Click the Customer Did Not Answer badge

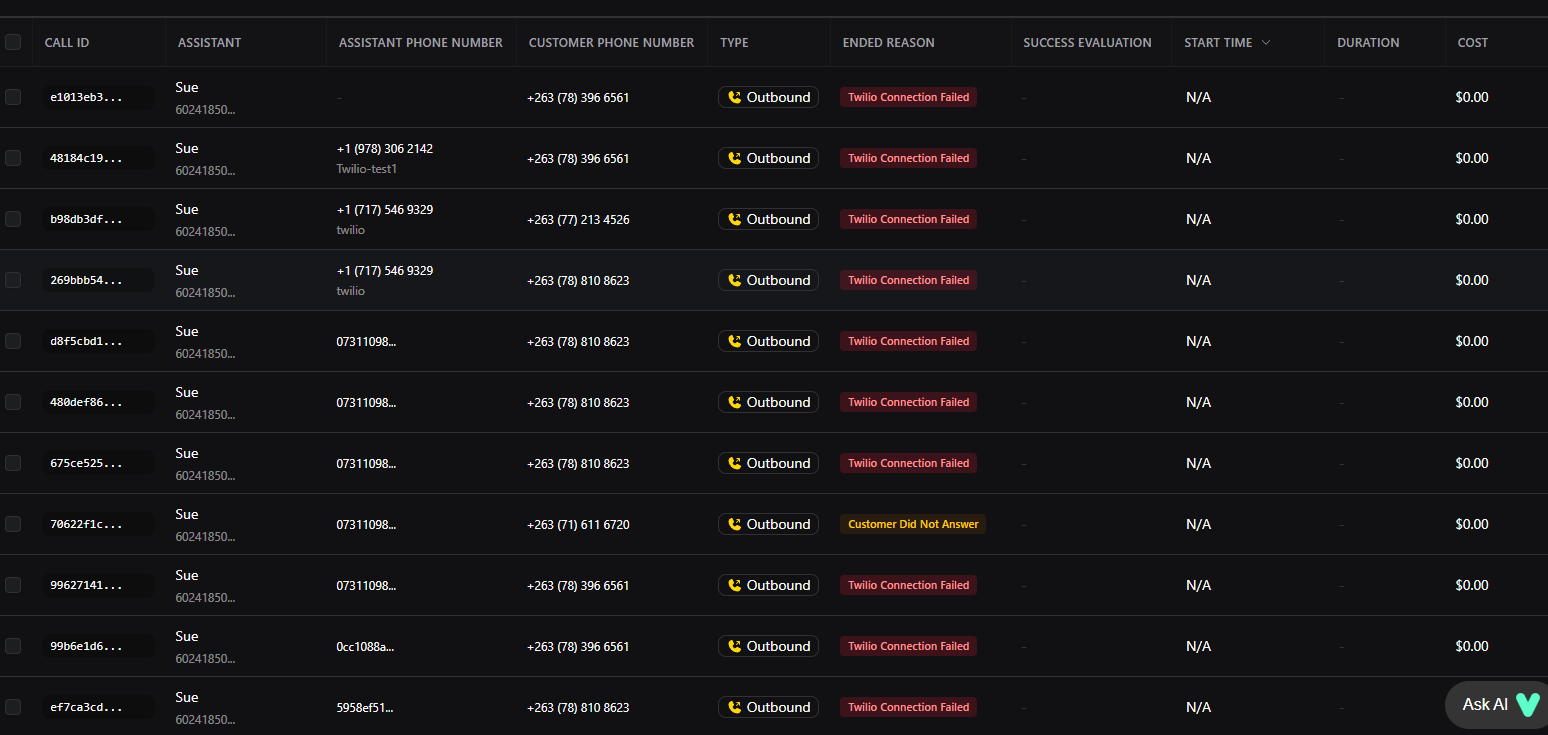[912, 524]
